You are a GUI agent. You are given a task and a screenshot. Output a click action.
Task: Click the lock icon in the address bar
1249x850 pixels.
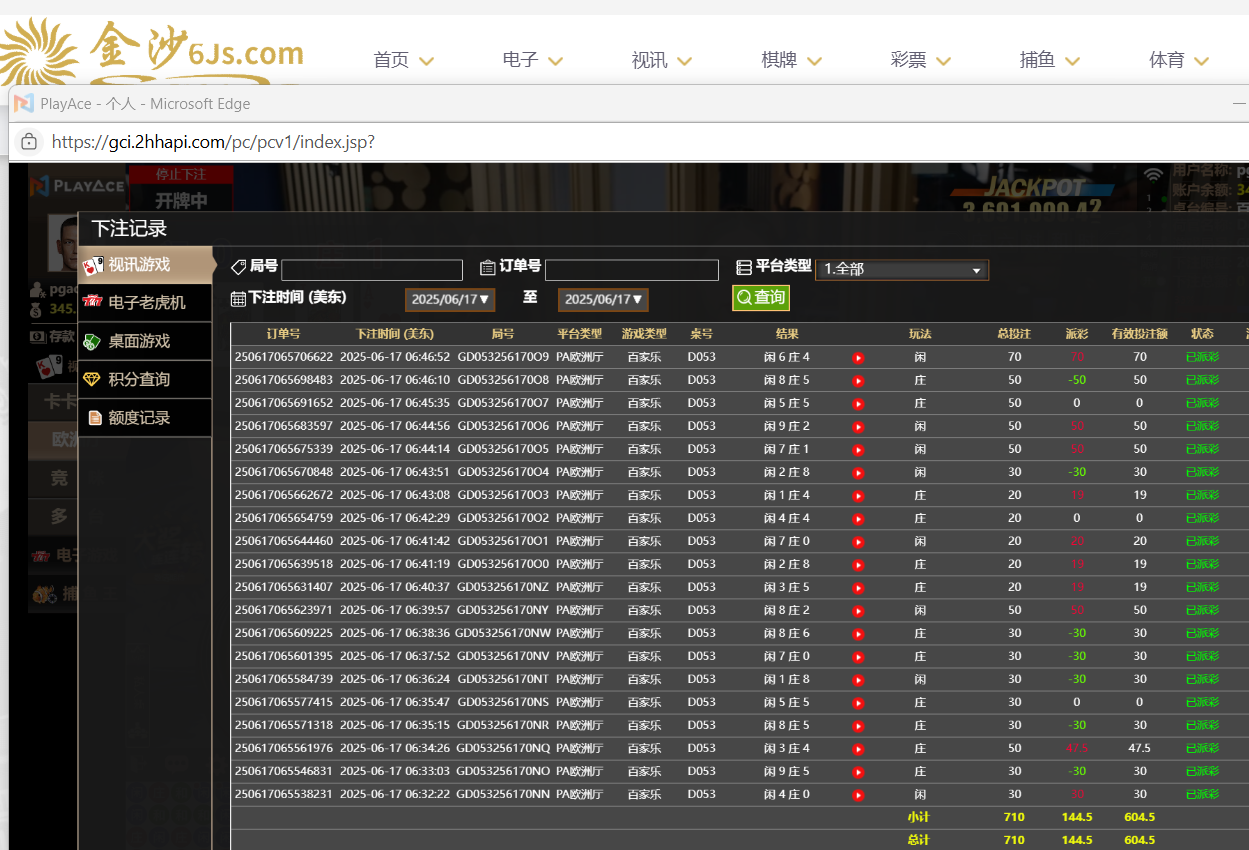[x=29, y=142]
